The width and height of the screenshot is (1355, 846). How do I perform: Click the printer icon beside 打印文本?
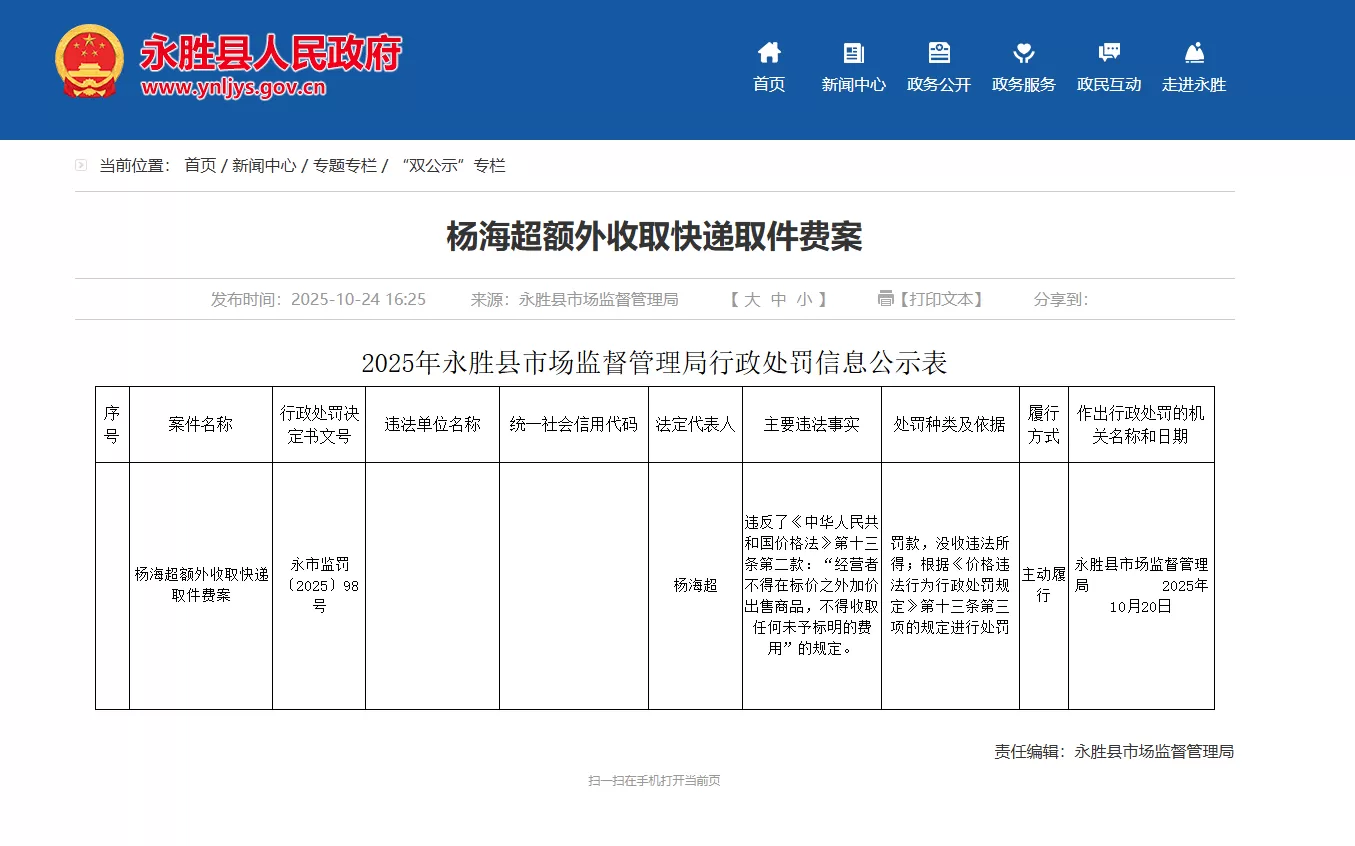pos(884,298)
